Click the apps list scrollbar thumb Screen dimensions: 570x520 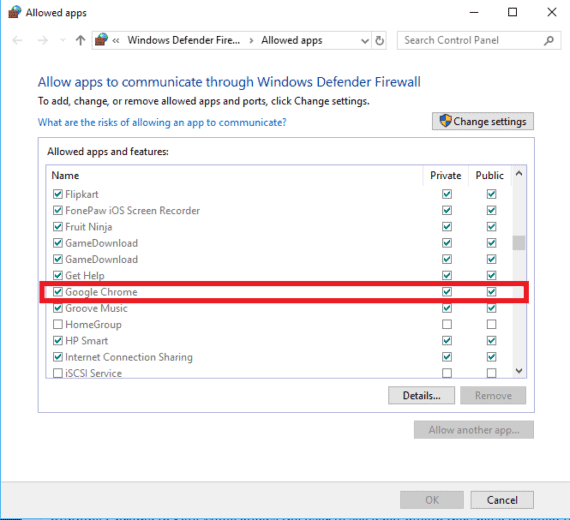519,243
